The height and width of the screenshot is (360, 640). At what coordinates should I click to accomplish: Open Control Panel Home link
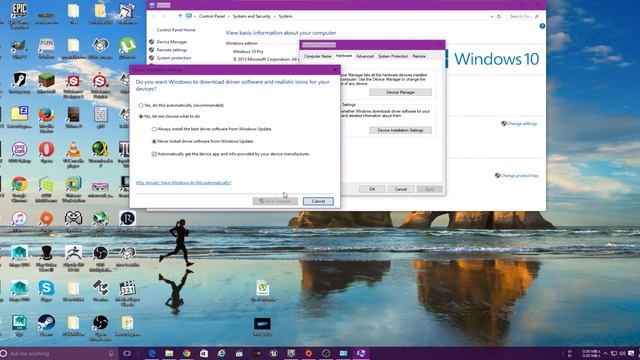tap(176, 30)
